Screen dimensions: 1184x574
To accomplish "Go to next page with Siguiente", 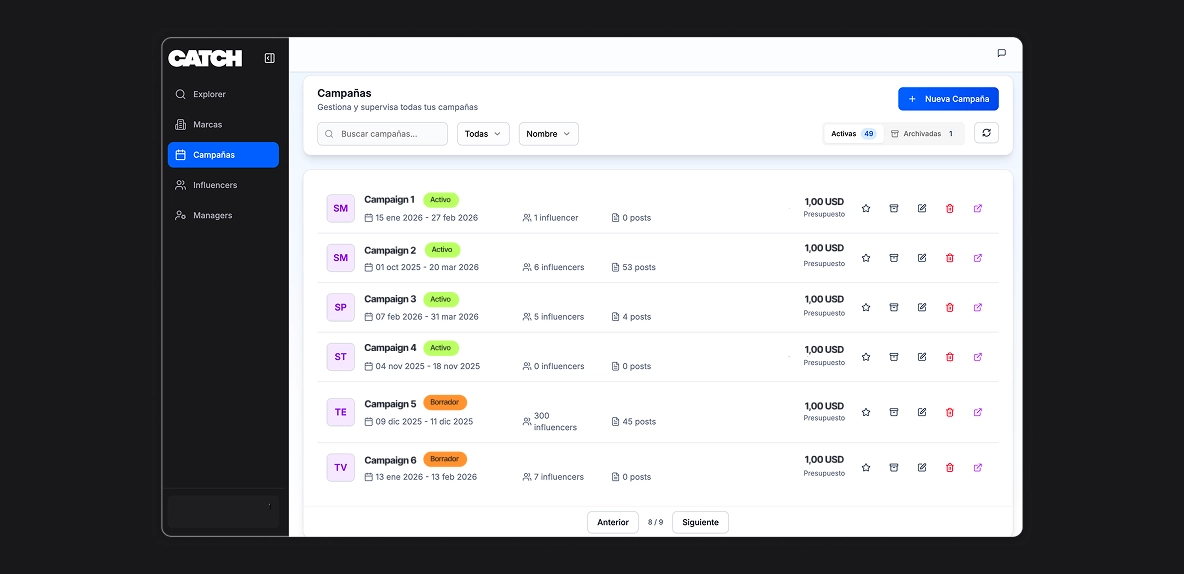I will pyautogui.click(x=700, y=522).
